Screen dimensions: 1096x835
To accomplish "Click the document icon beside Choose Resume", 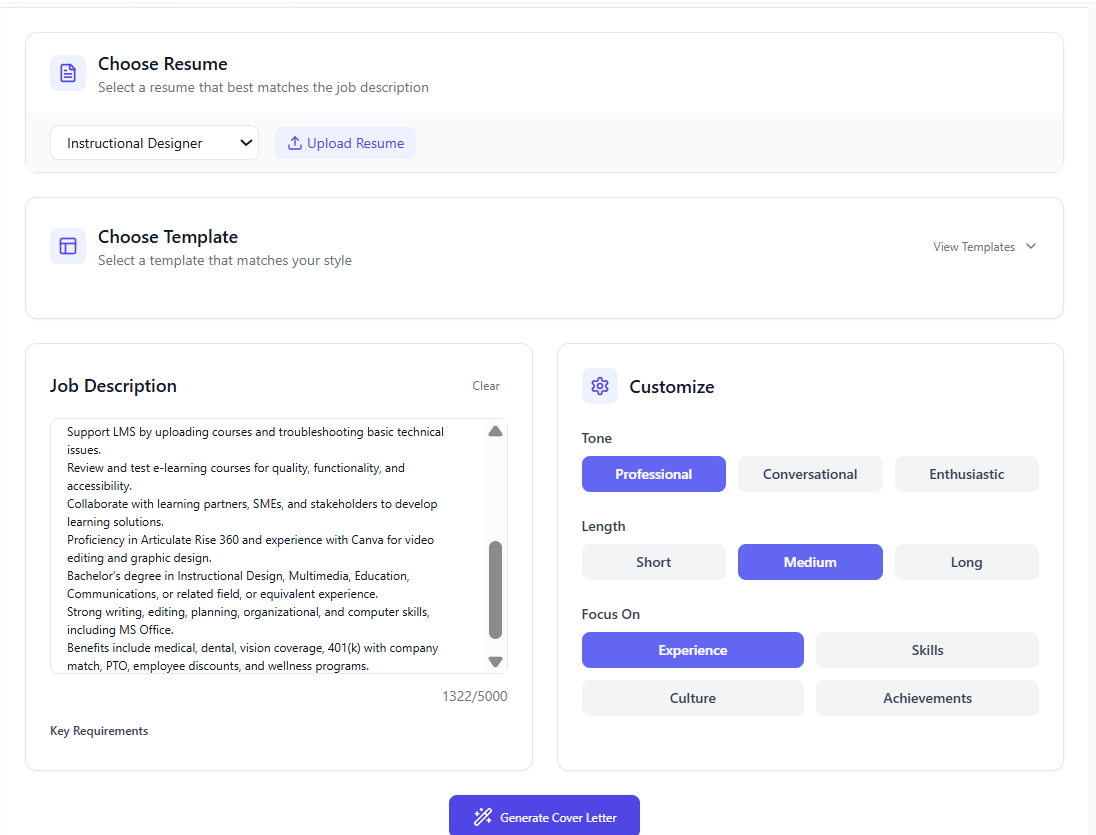I will pos(67,73).
